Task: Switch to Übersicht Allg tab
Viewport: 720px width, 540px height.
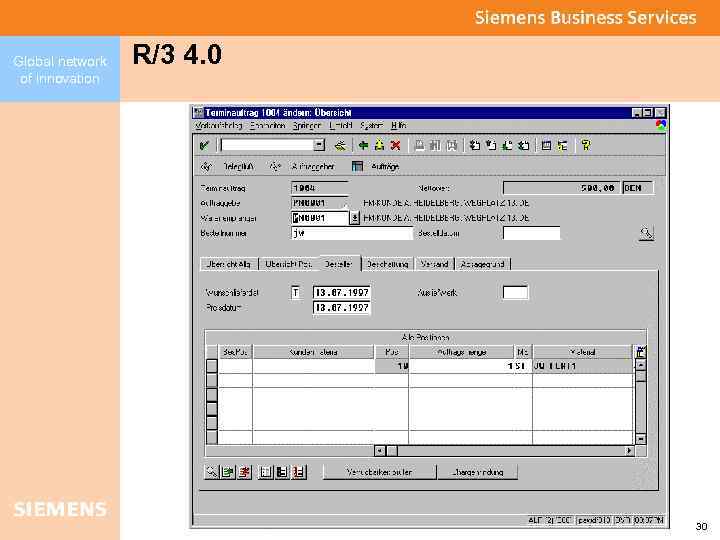Action: point(228,264)
